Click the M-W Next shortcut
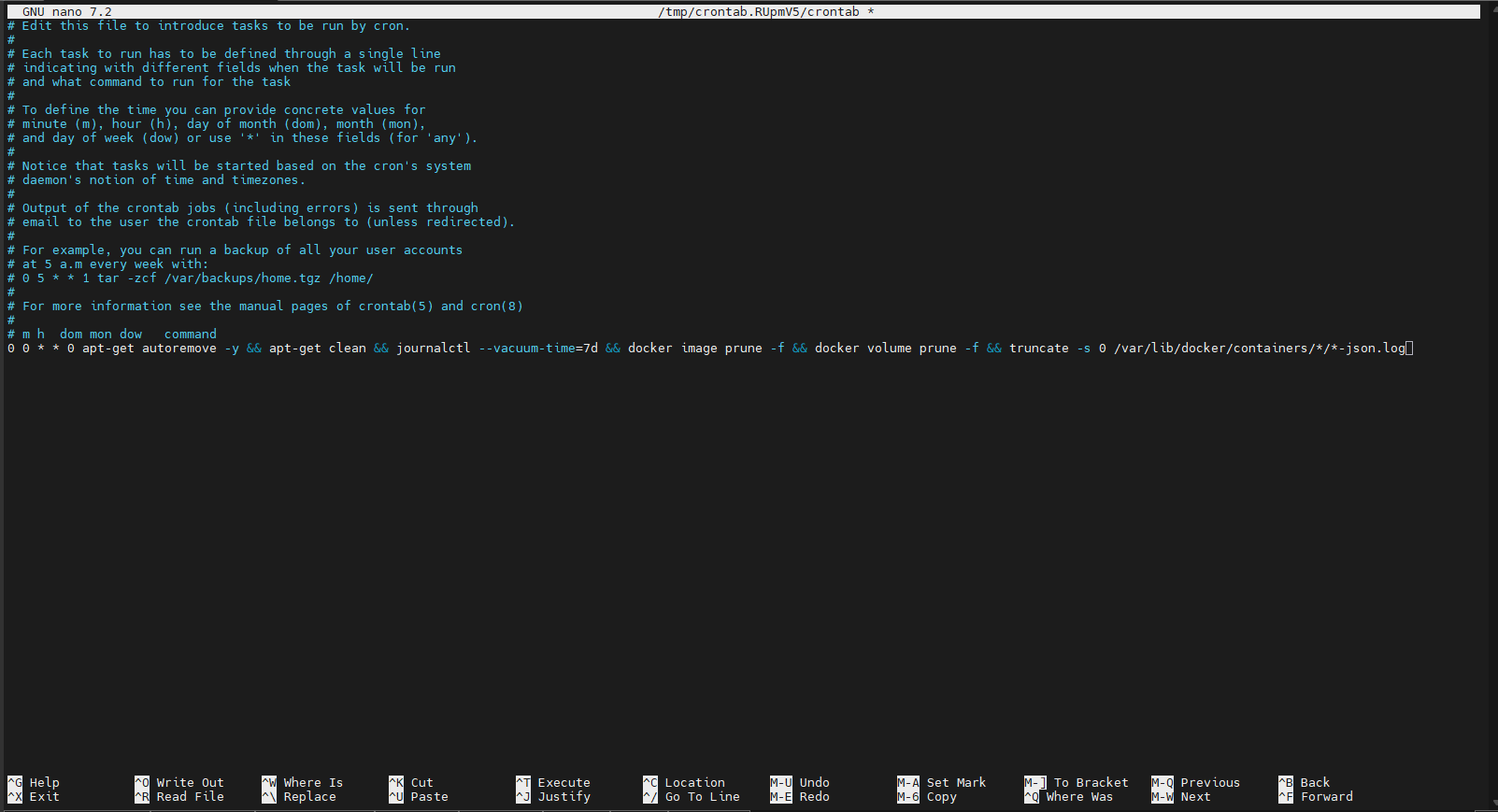 click(x=1181, y=797)
